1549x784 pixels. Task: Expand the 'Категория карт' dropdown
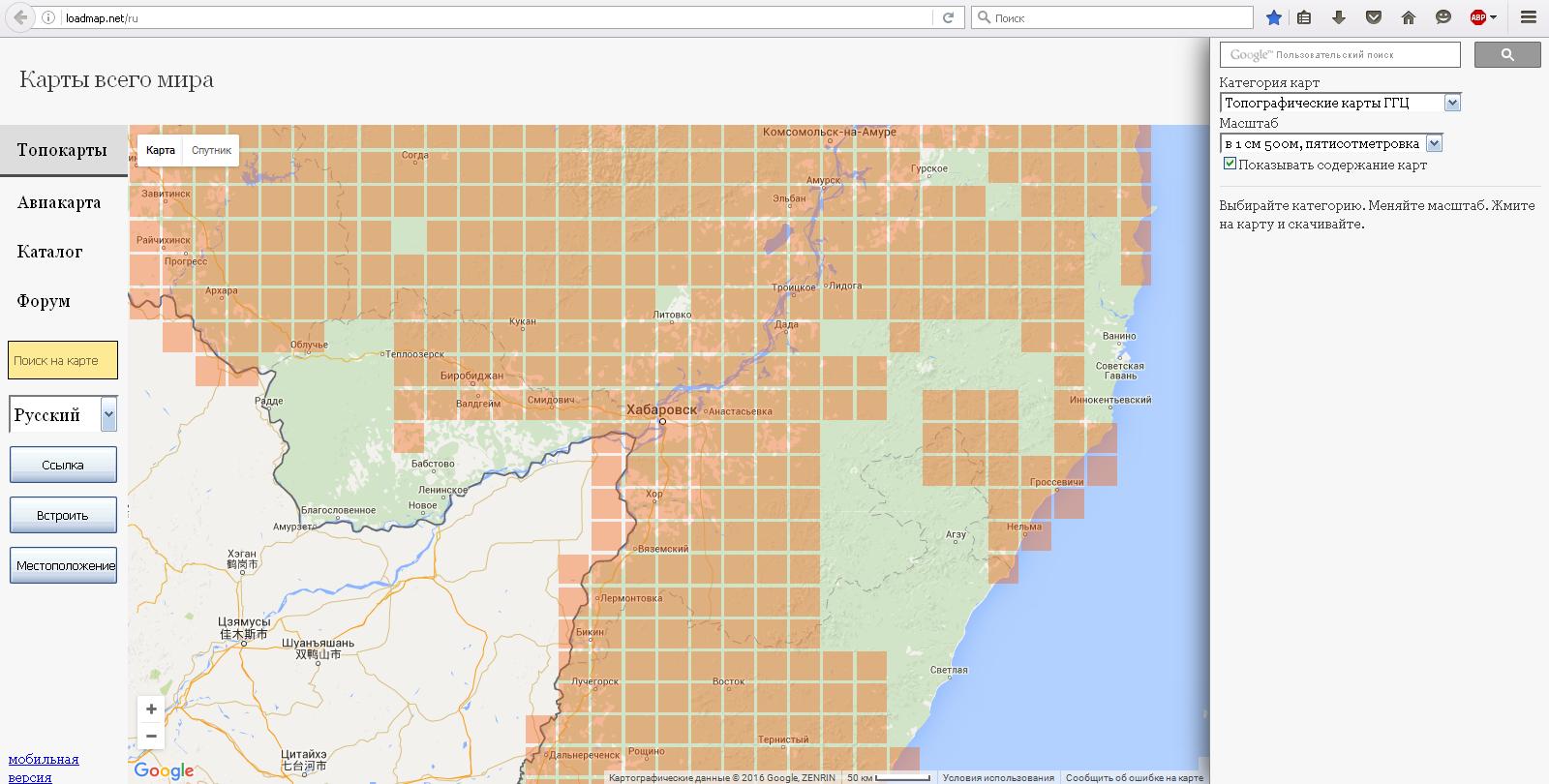coord(1451,103)
